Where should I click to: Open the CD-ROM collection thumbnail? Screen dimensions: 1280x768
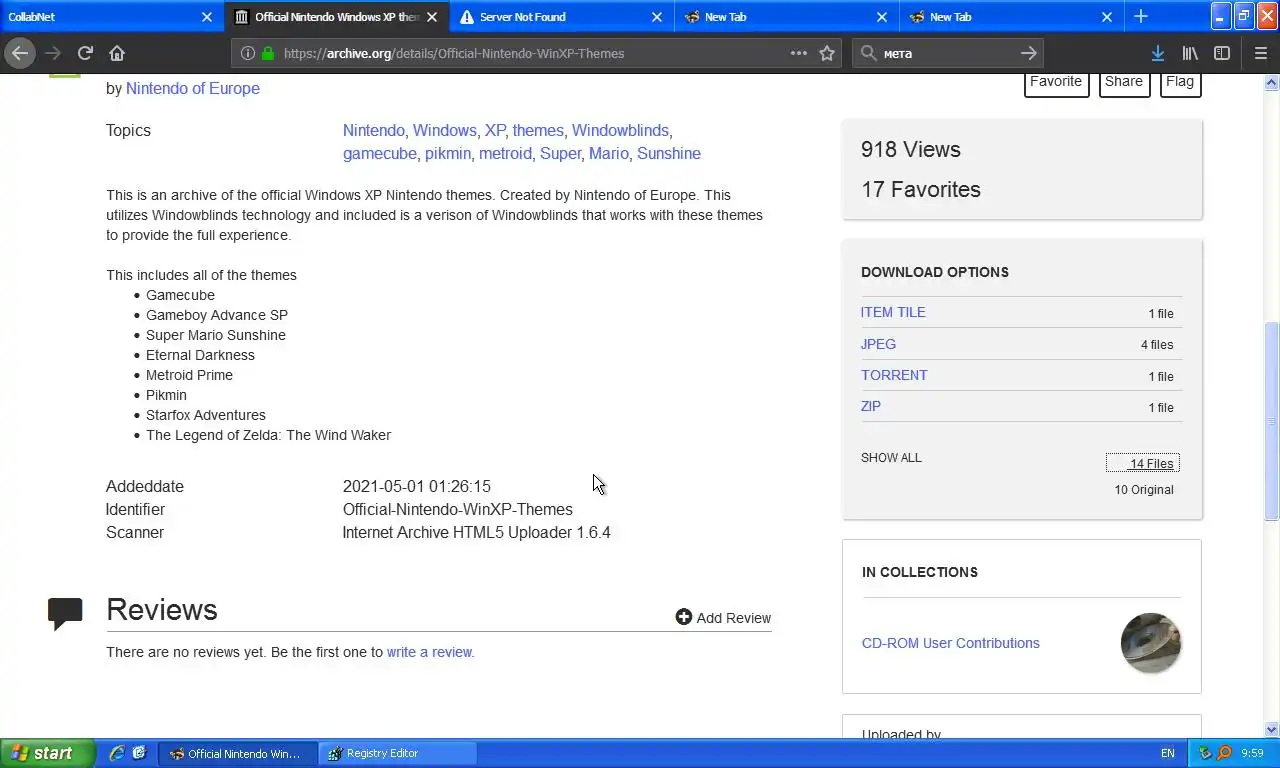point(1151,643)
